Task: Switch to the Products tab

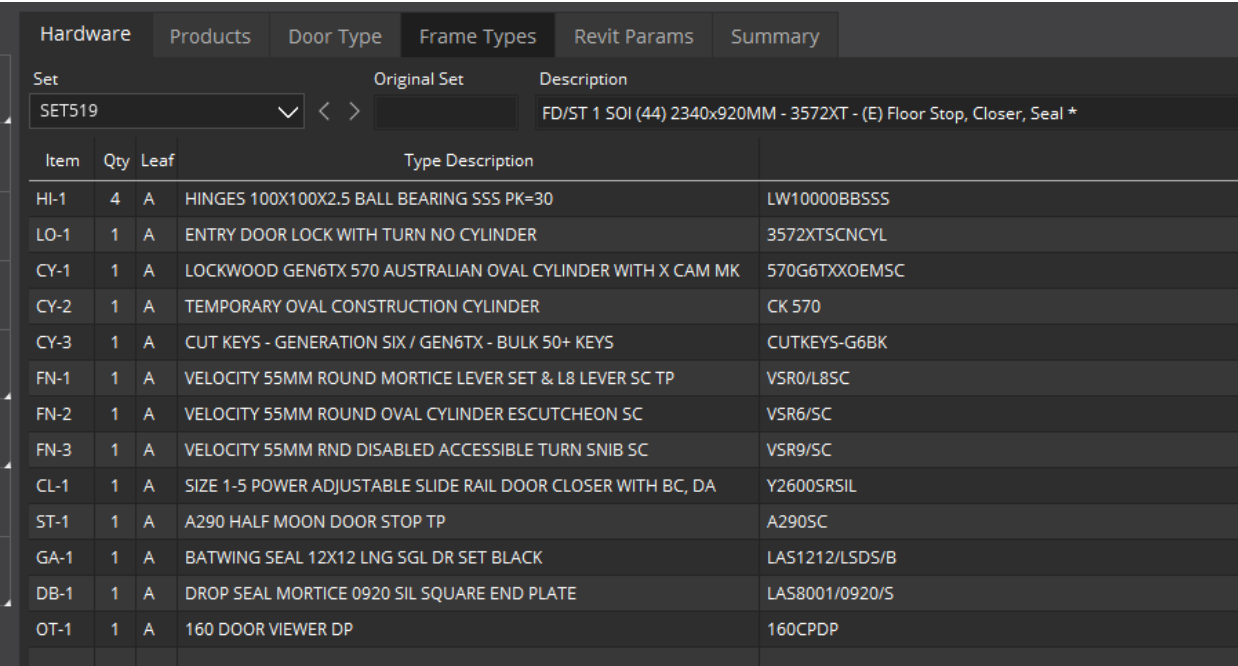Action: coord(209,35)
